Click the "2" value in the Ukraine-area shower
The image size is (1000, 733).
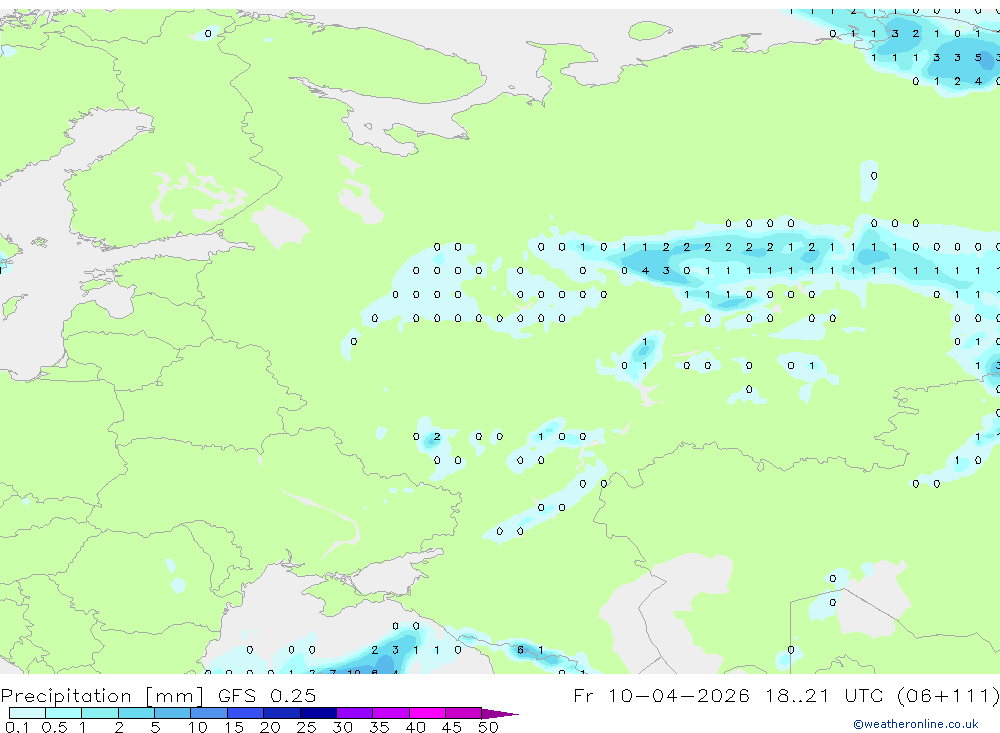coord(437,437)
